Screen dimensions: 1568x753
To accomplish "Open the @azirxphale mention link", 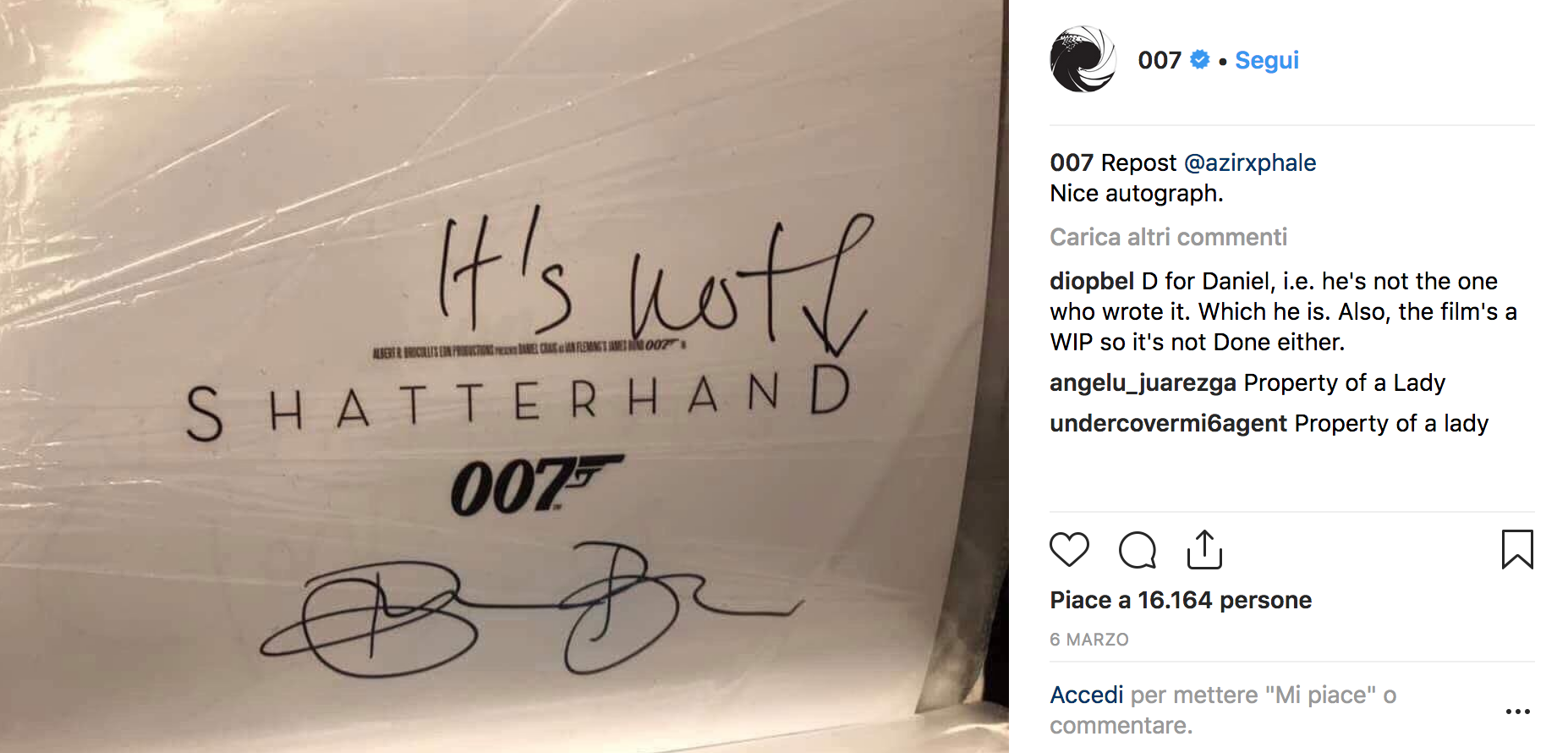I will click(x=1250, y=162).
